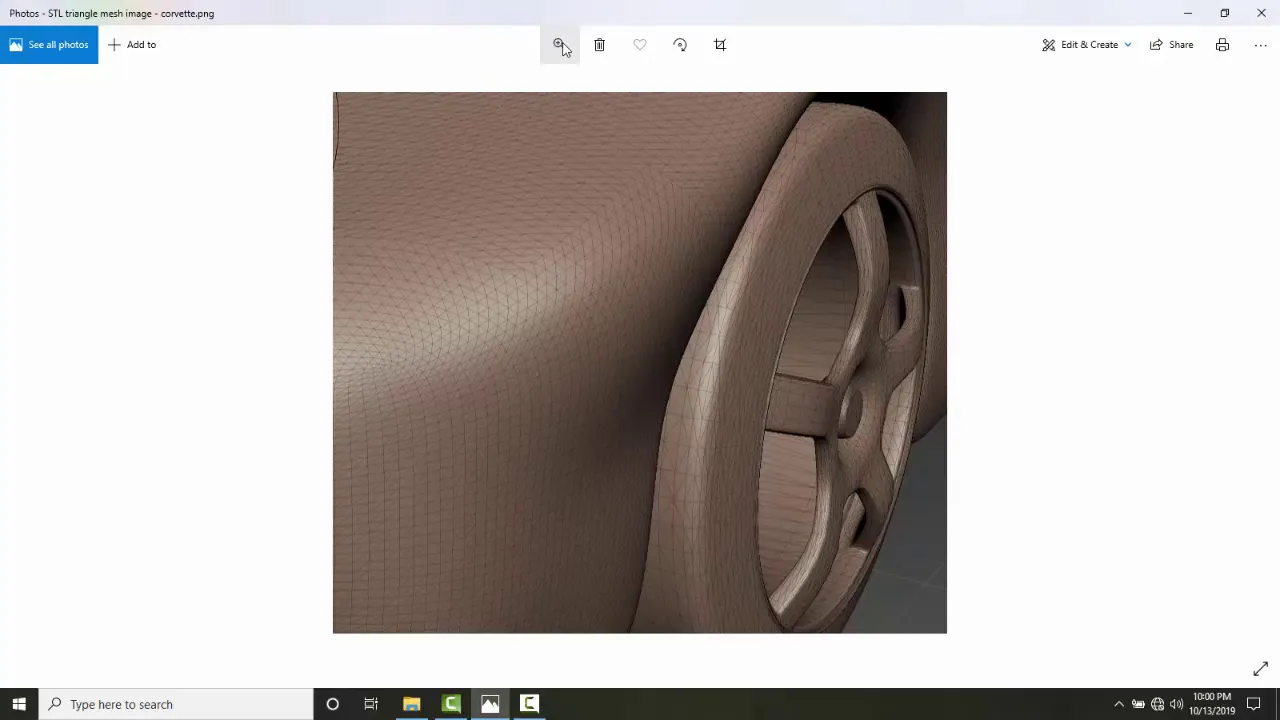This screenshot has height=720, width=1280.
Task: Open Windows Start menu
Action: 19,704
